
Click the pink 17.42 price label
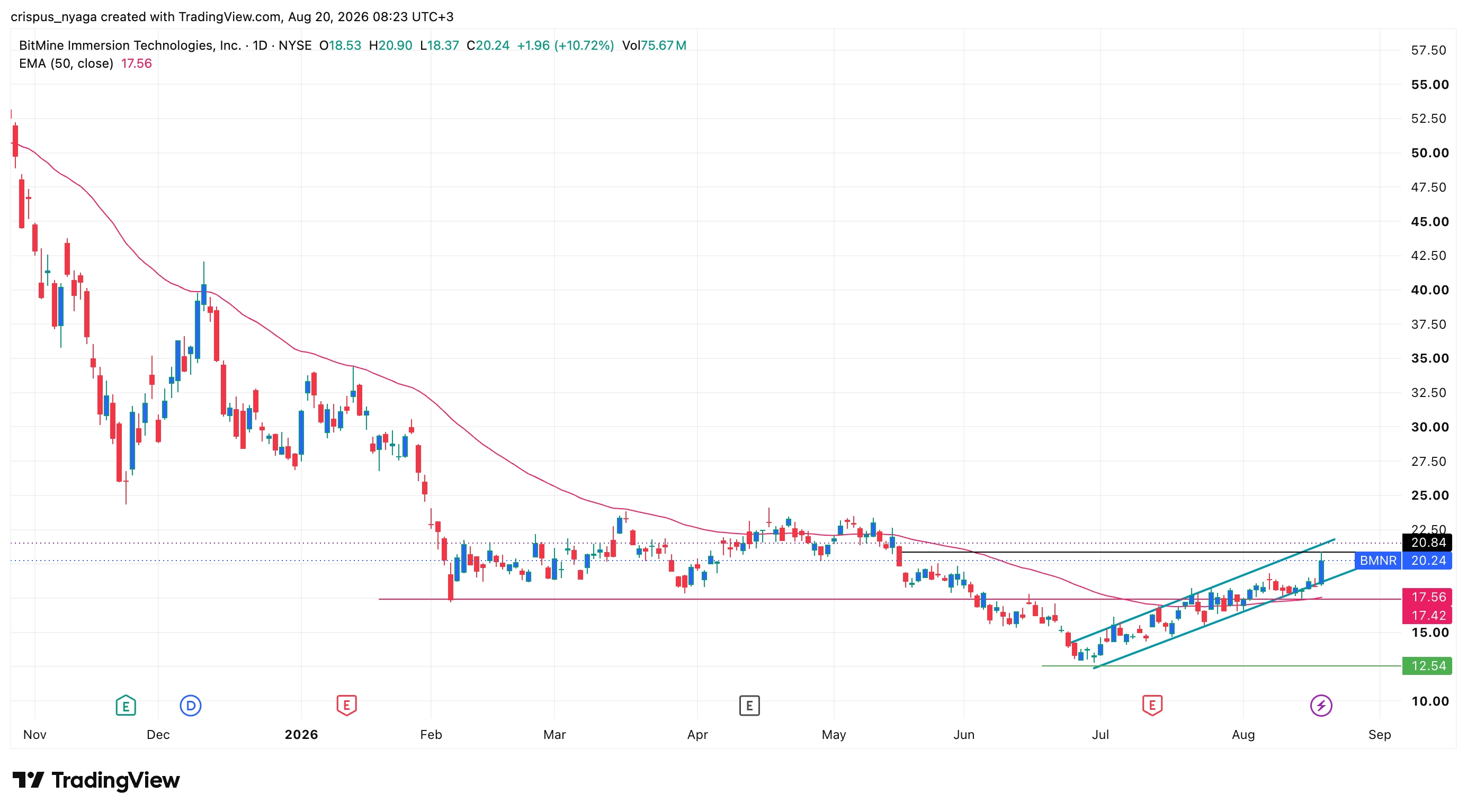1427,615
